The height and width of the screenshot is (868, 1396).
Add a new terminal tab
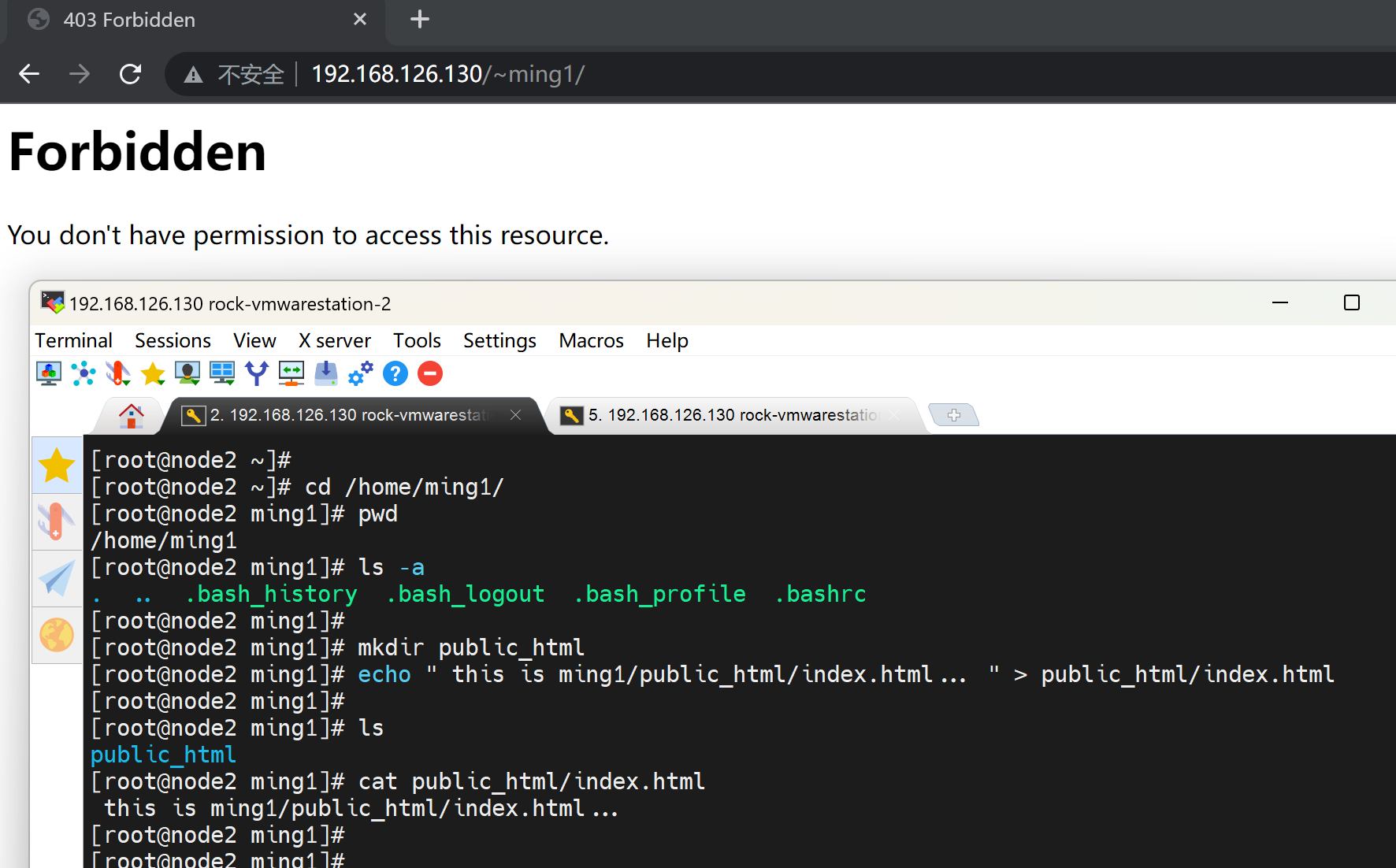click(x=953, y=415)
